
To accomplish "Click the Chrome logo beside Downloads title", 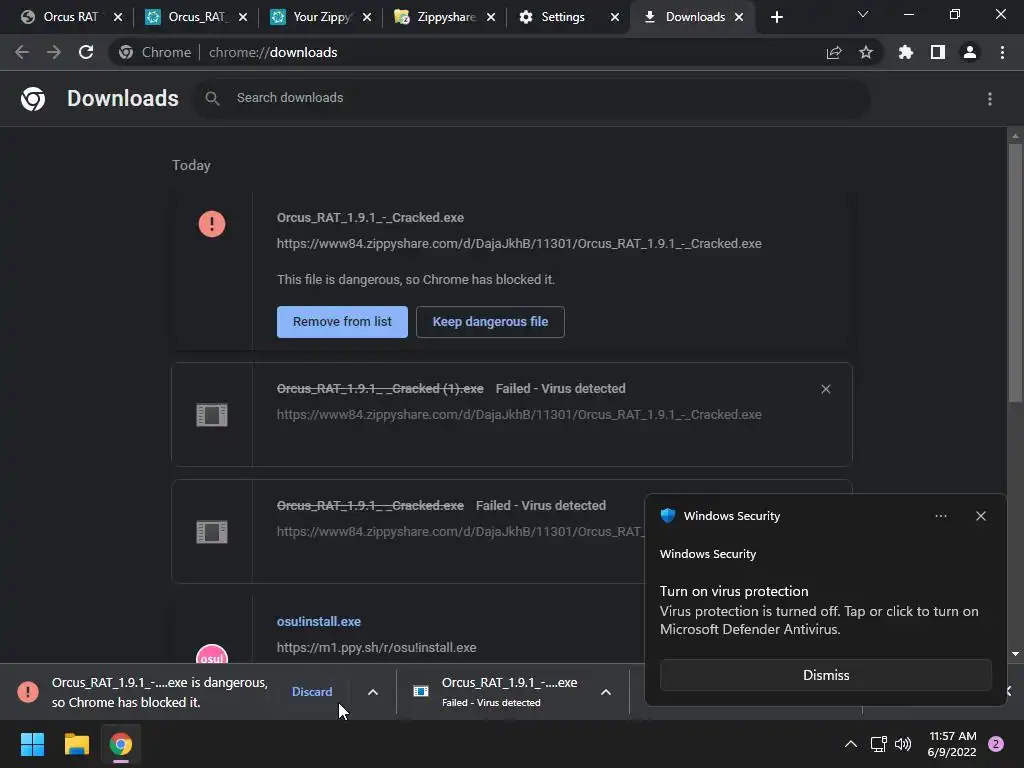I will pyautogui.click(x=33, y=99).
